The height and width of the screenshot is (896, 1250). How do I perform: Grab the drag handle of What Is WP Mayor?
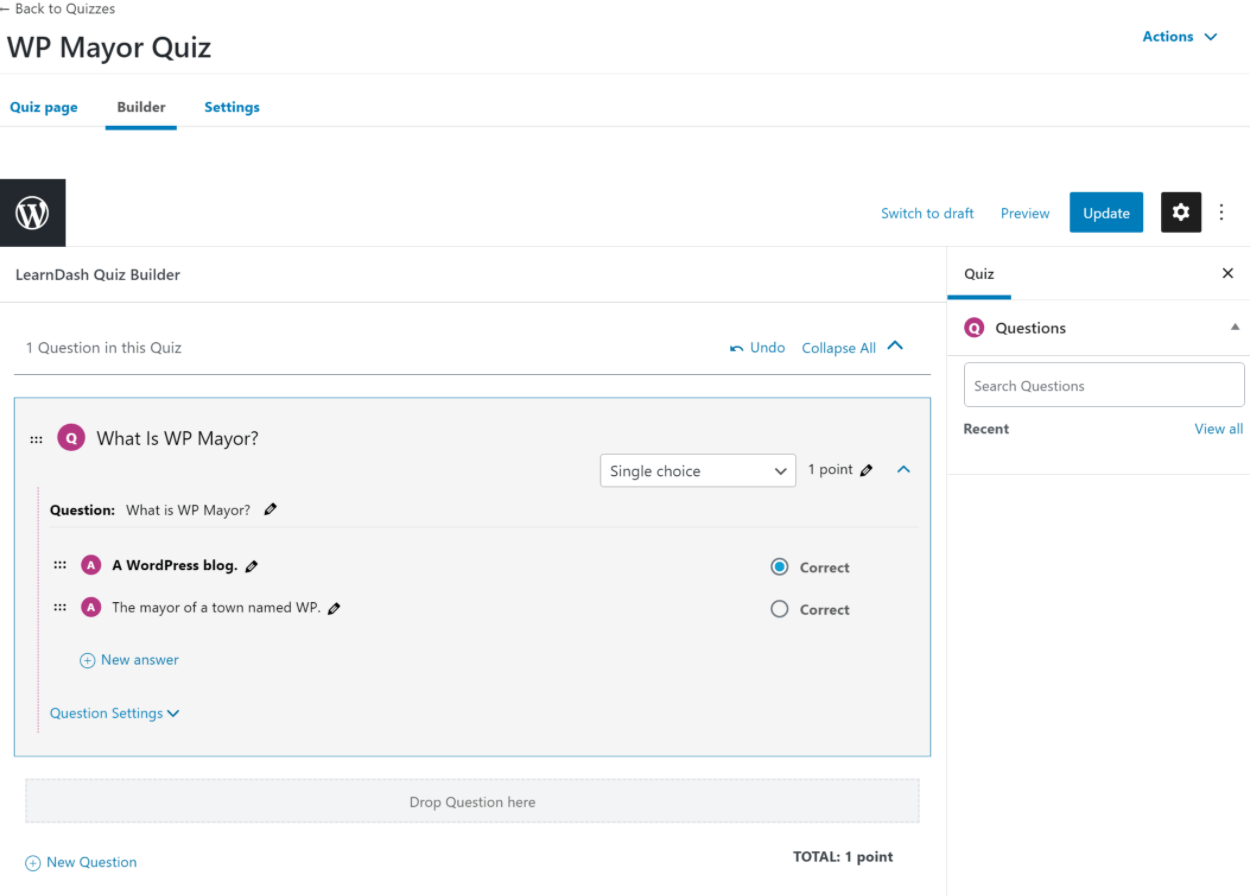tap(36, 439)
